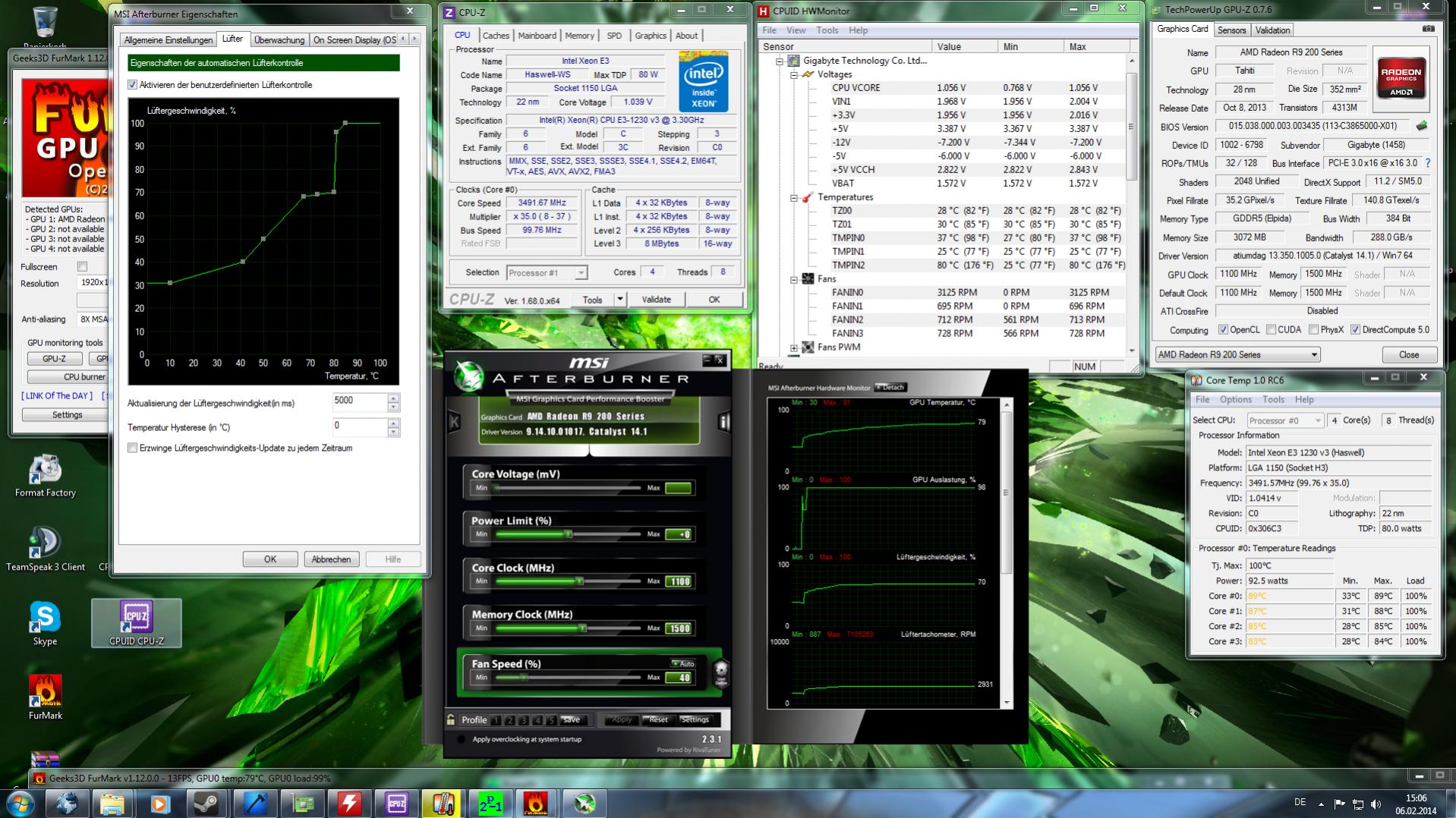
Task: Detach the Afterburner Hardware Monitor
Action: click(890, 387)
